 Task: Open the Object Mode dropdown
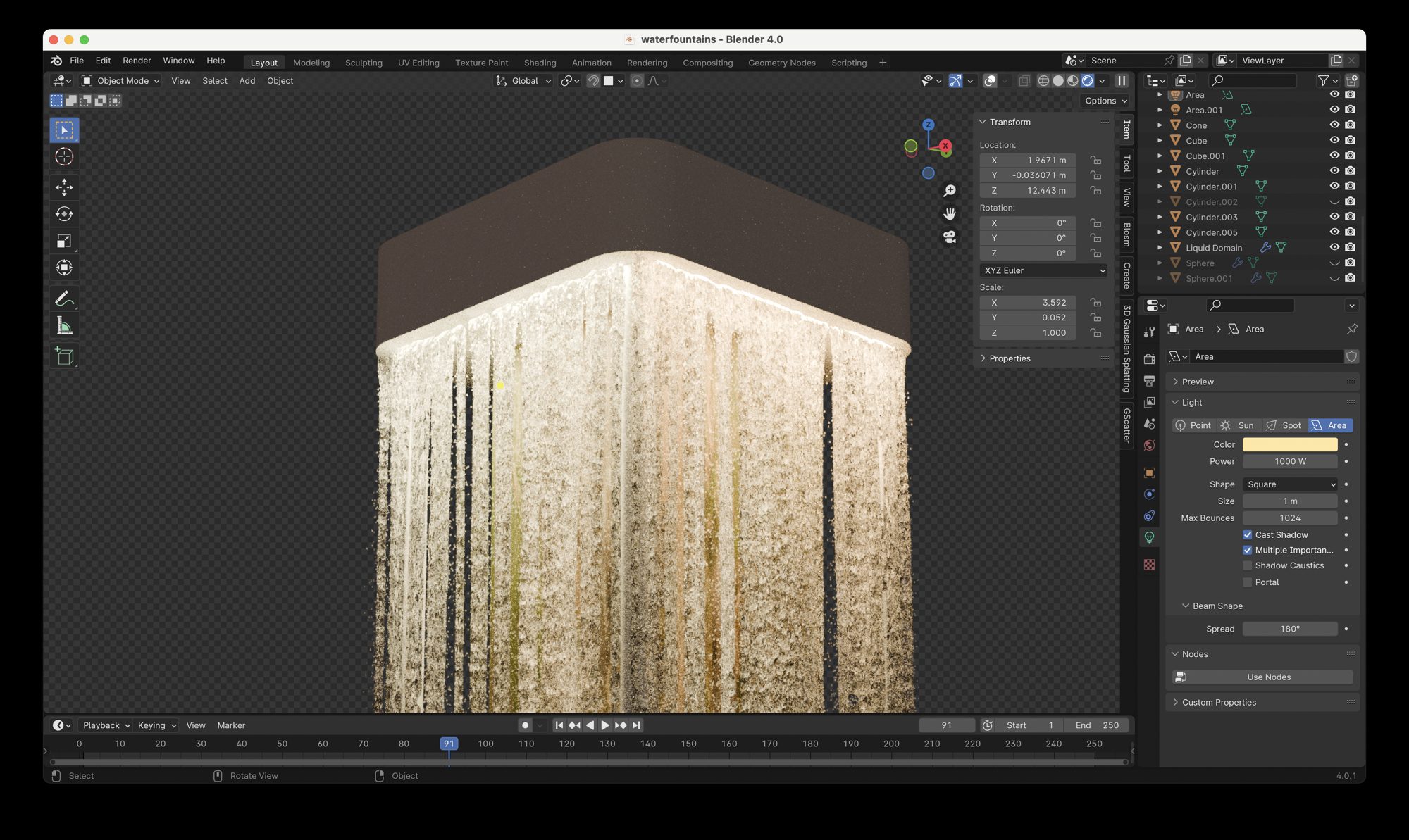pyautogui.click(x=121, y=81)
